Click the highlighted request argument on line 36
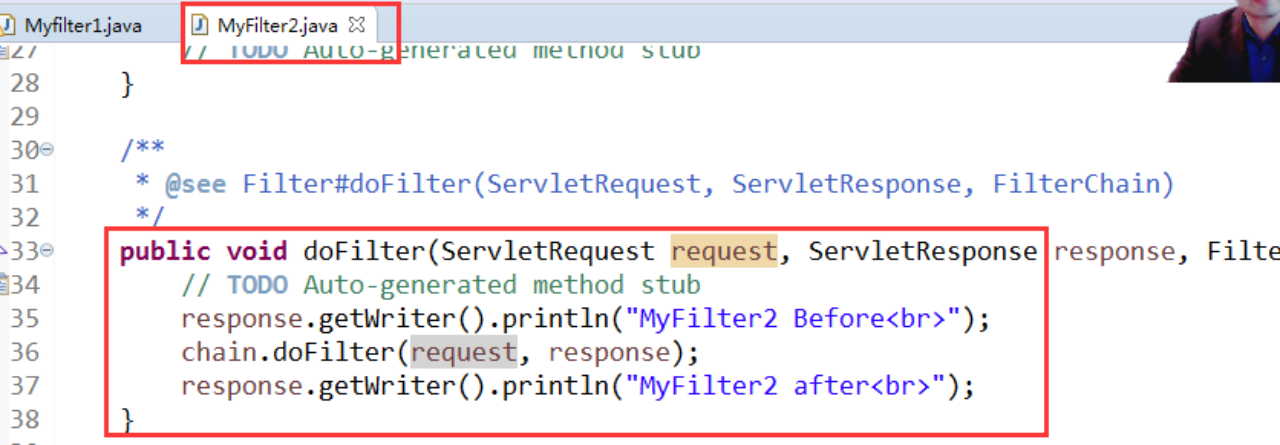This screenshot has width=1280, height=445. pos(464,353)
